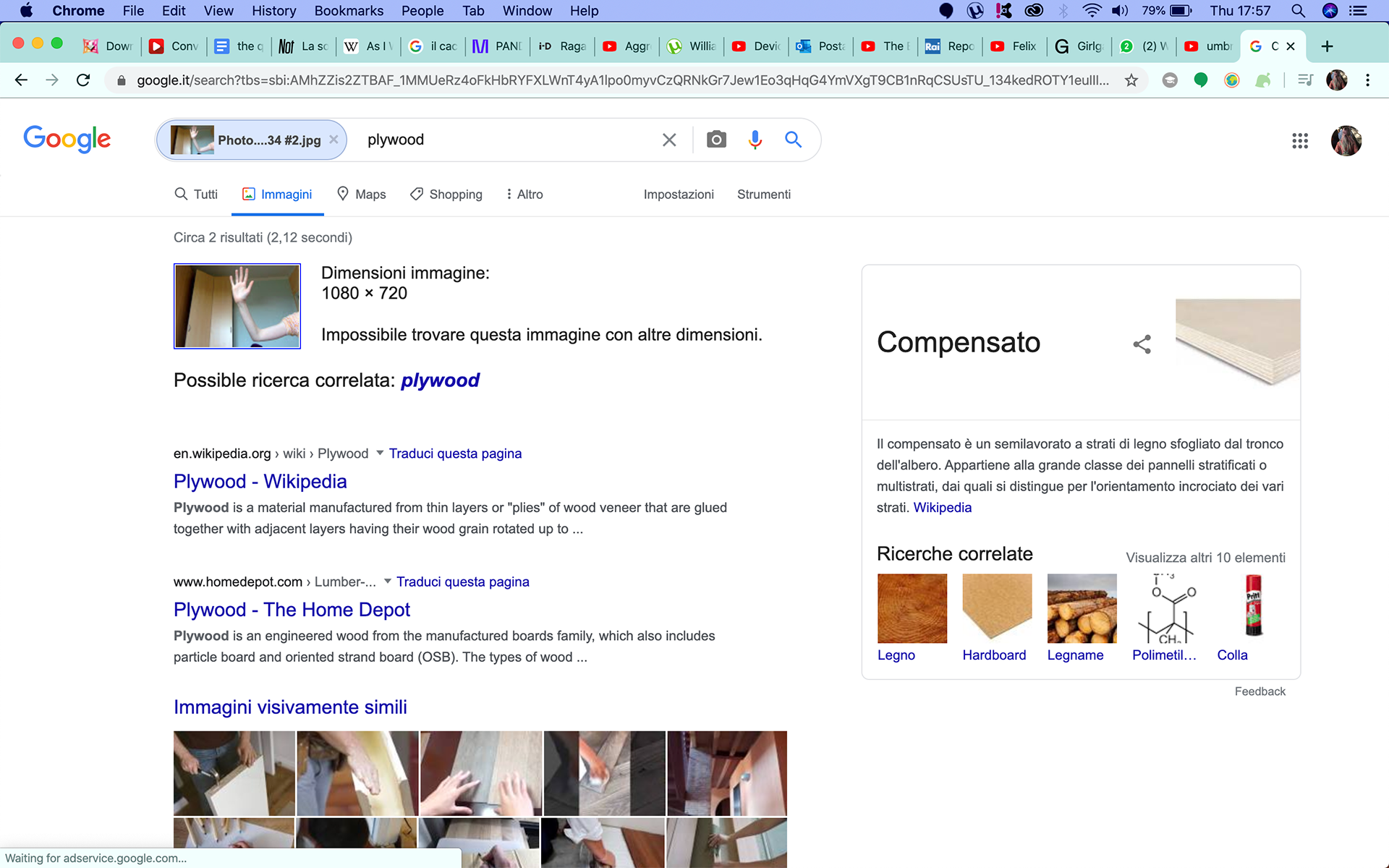Switch to the Tutti results tab

click(x=196, y=195)
